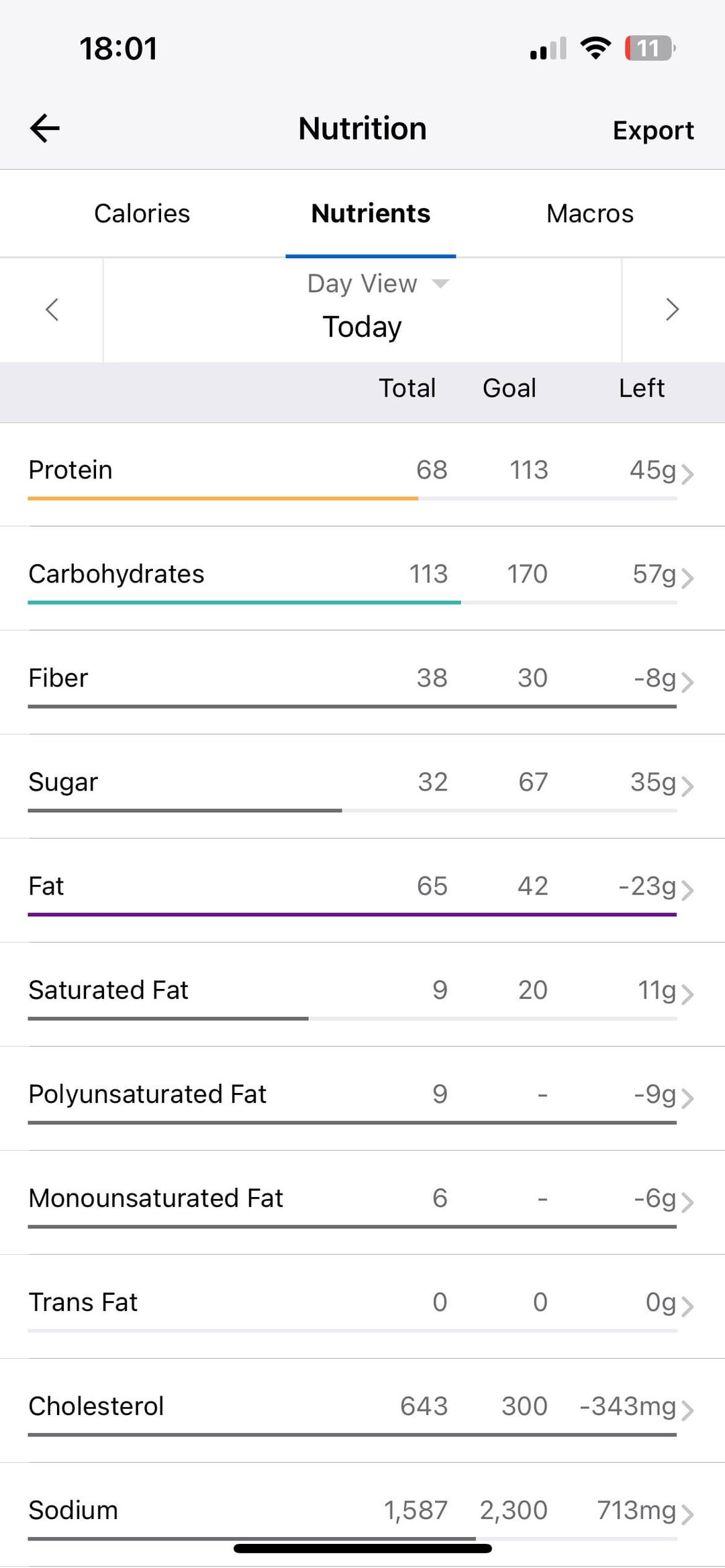Tap the Wi-Fi status icon
This screenshot has width=725, height=1568.
tap(595, 48)
